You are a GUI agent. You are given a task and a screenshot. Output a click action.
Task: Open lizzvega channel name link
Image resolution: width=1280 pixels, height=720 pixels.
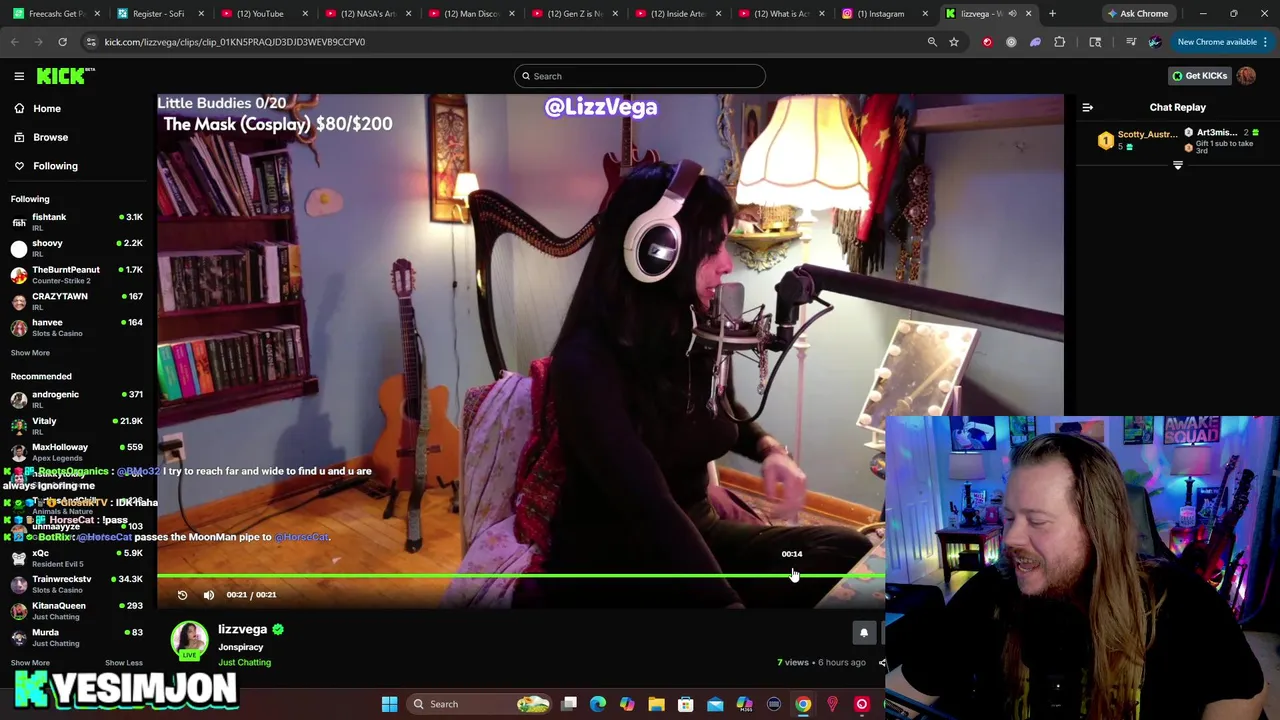(x=242, y=629)
